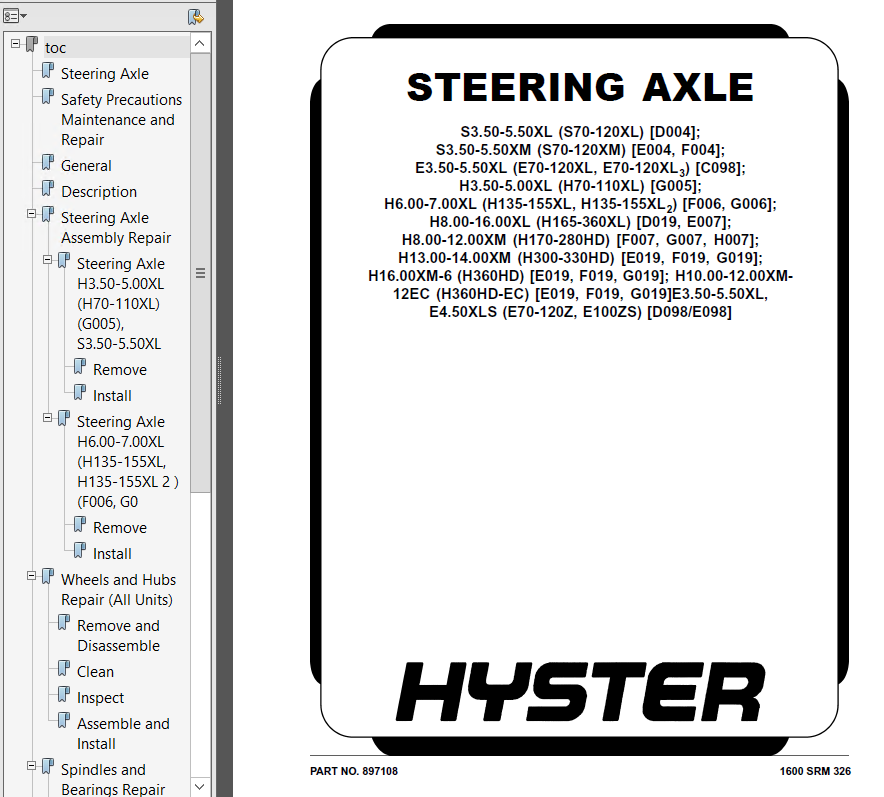Click the General bookmark icon
This screenshot has height=797, width=884.
[48, 163]
